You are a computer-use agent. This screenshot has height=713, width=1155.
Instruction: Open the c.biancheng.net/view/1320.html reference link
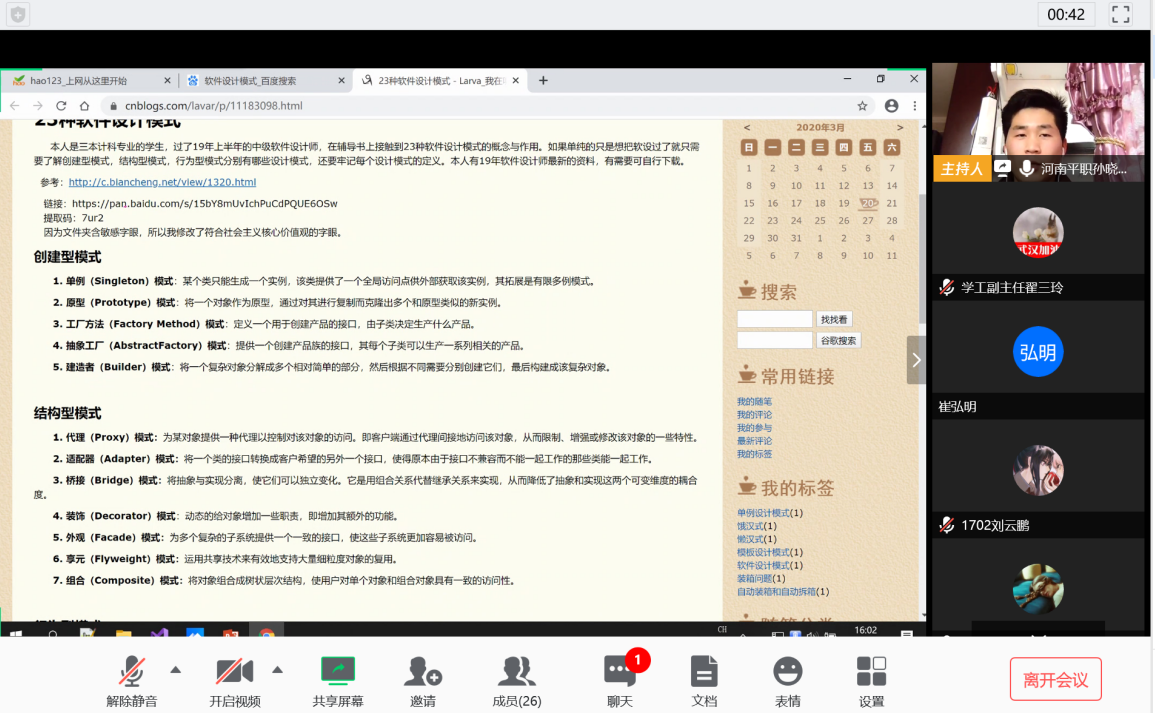tap(162, 182)
